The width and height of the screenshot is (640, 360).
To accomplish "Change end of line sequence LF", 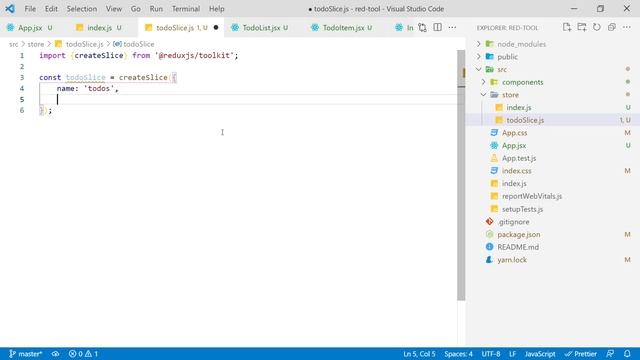I will tap(512, 354).
